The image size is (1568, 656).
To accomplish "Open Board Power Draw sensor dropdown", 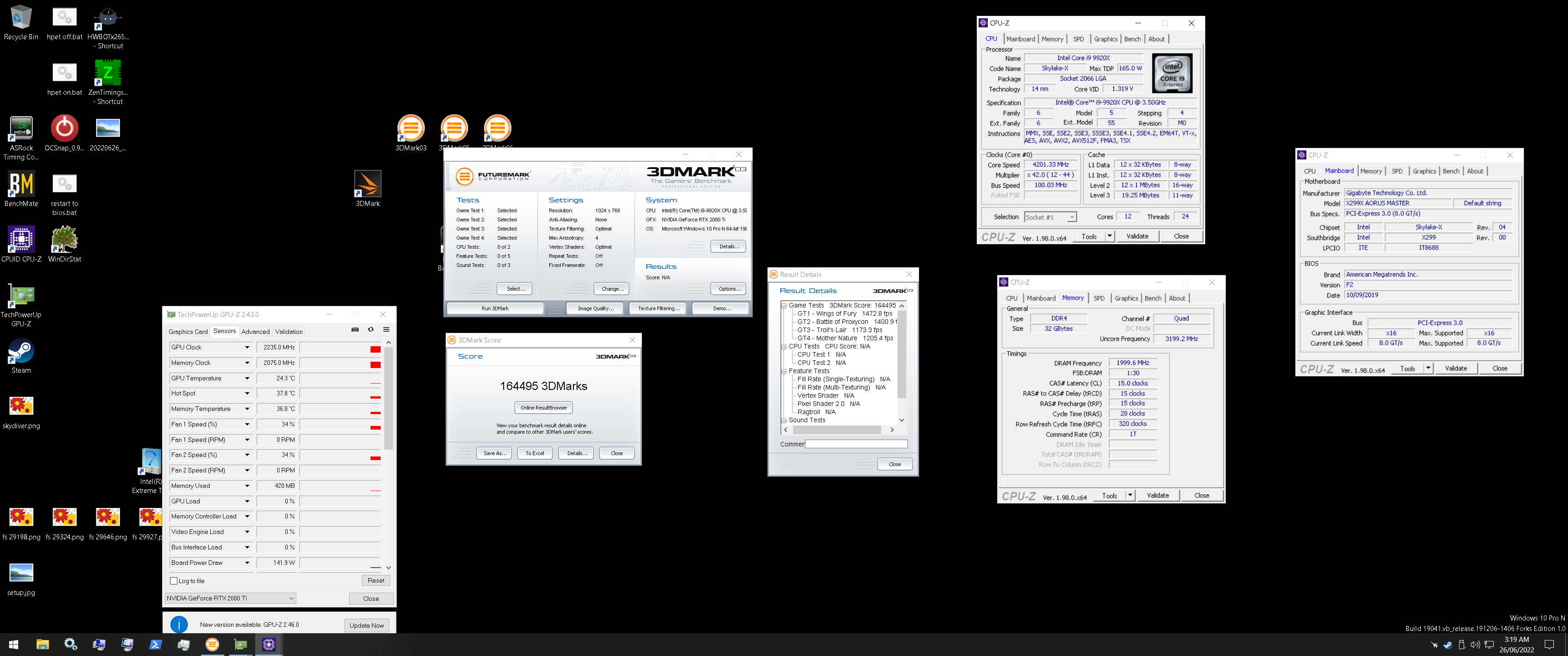I will click(247, 562).
